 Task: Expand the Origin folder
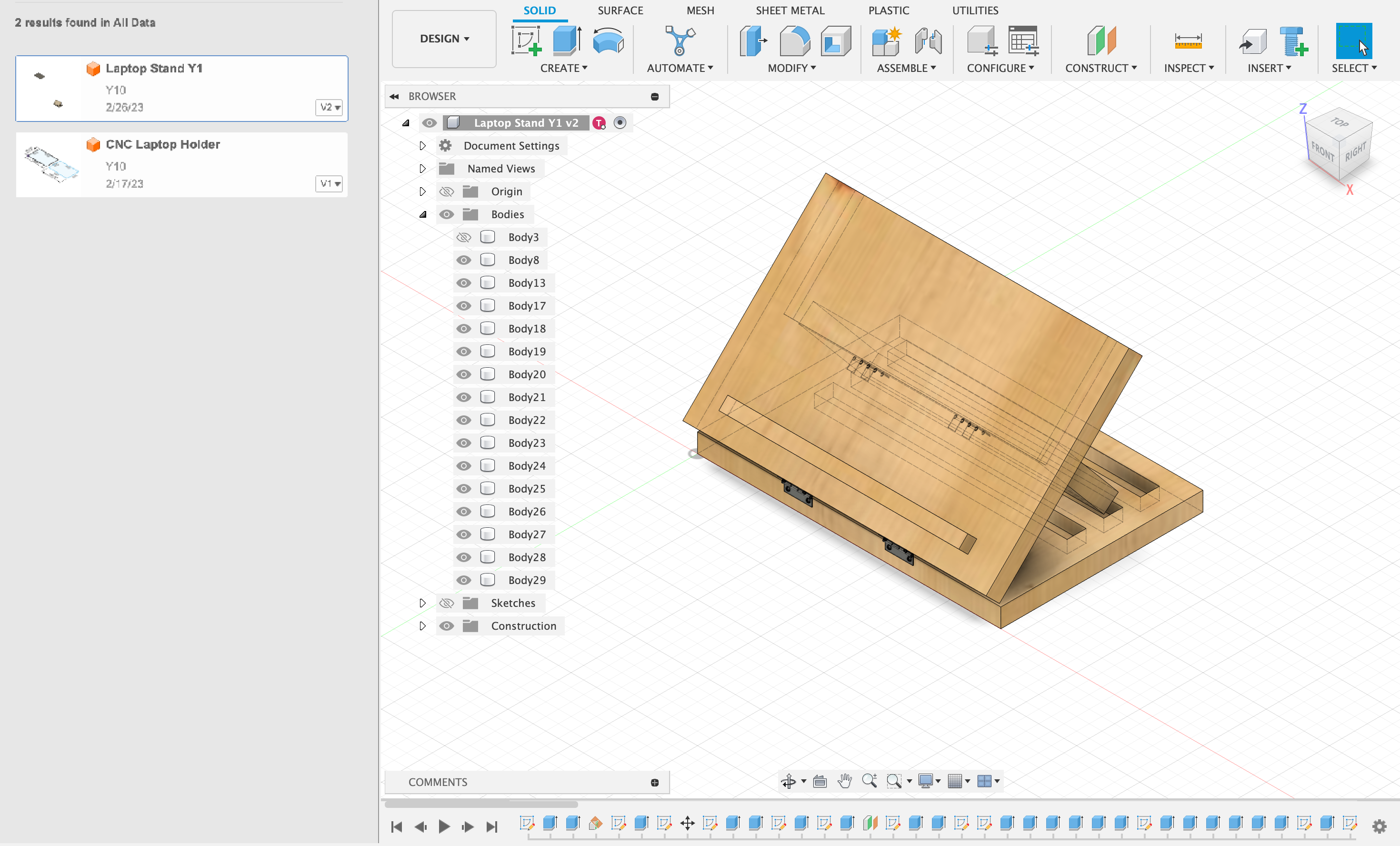[421, 191]
